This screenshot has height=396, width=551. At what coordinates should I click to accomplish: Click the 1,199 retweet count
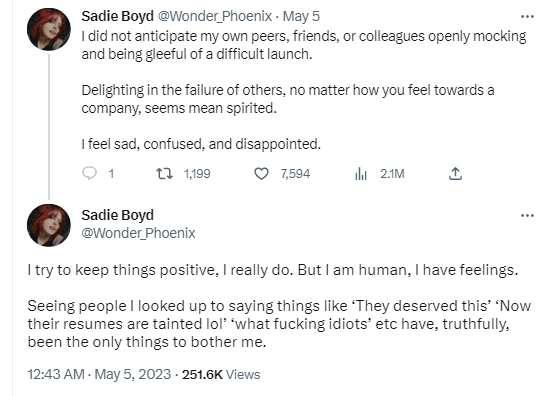[x=197, y=174]
